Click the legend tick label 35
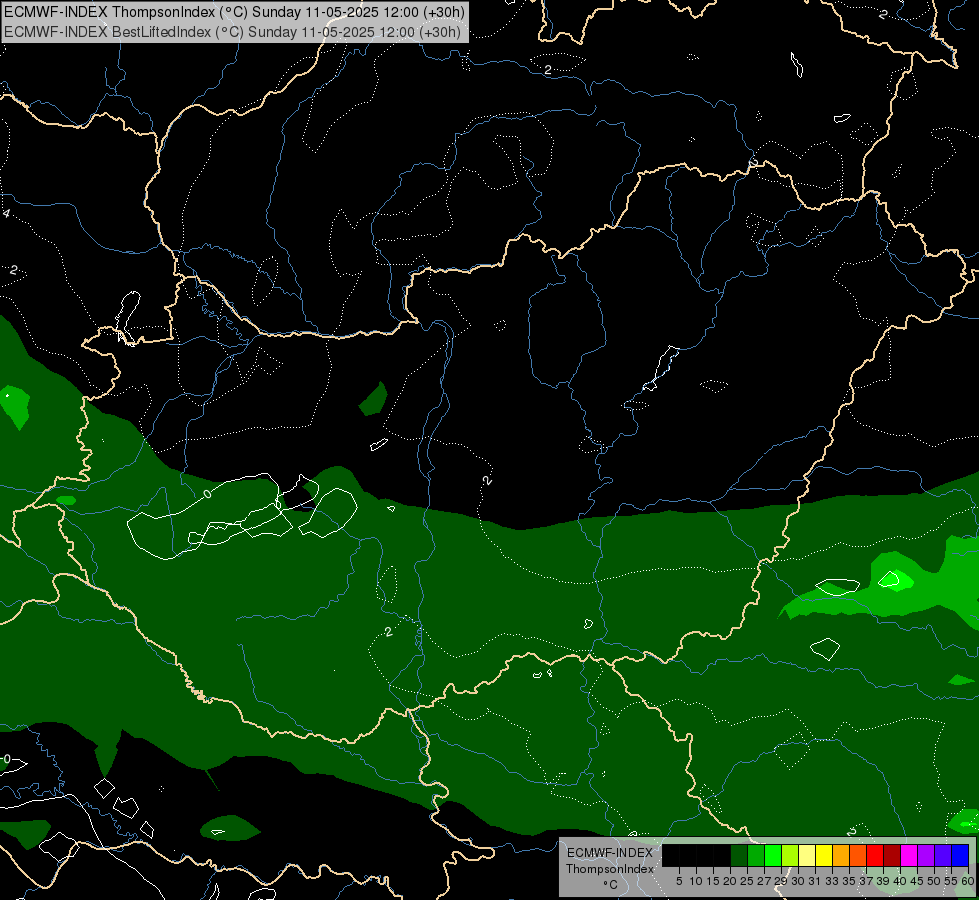The height and width of the screenshot is (900, 979). point(849,881)
